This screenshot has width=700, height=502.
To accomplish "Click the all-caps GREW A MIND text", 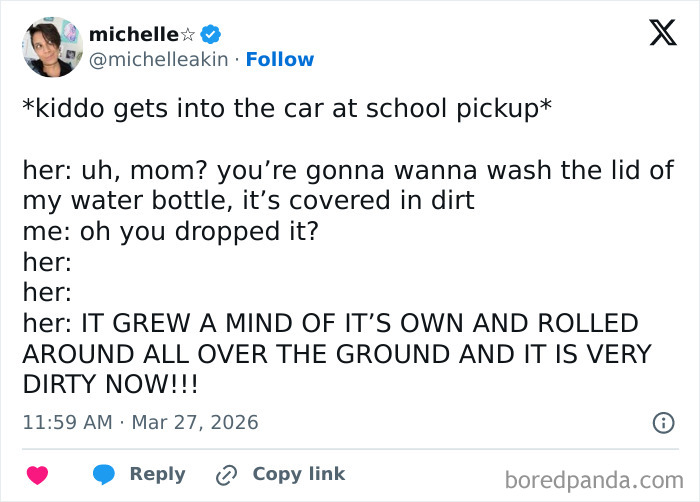I will click(x=330, y=324).
